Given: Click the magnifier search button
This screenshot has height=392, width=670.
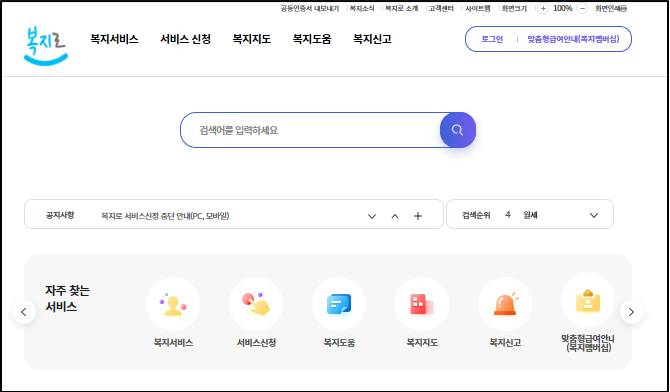Looking at the screenshot, I should click(x=458, y=130).
